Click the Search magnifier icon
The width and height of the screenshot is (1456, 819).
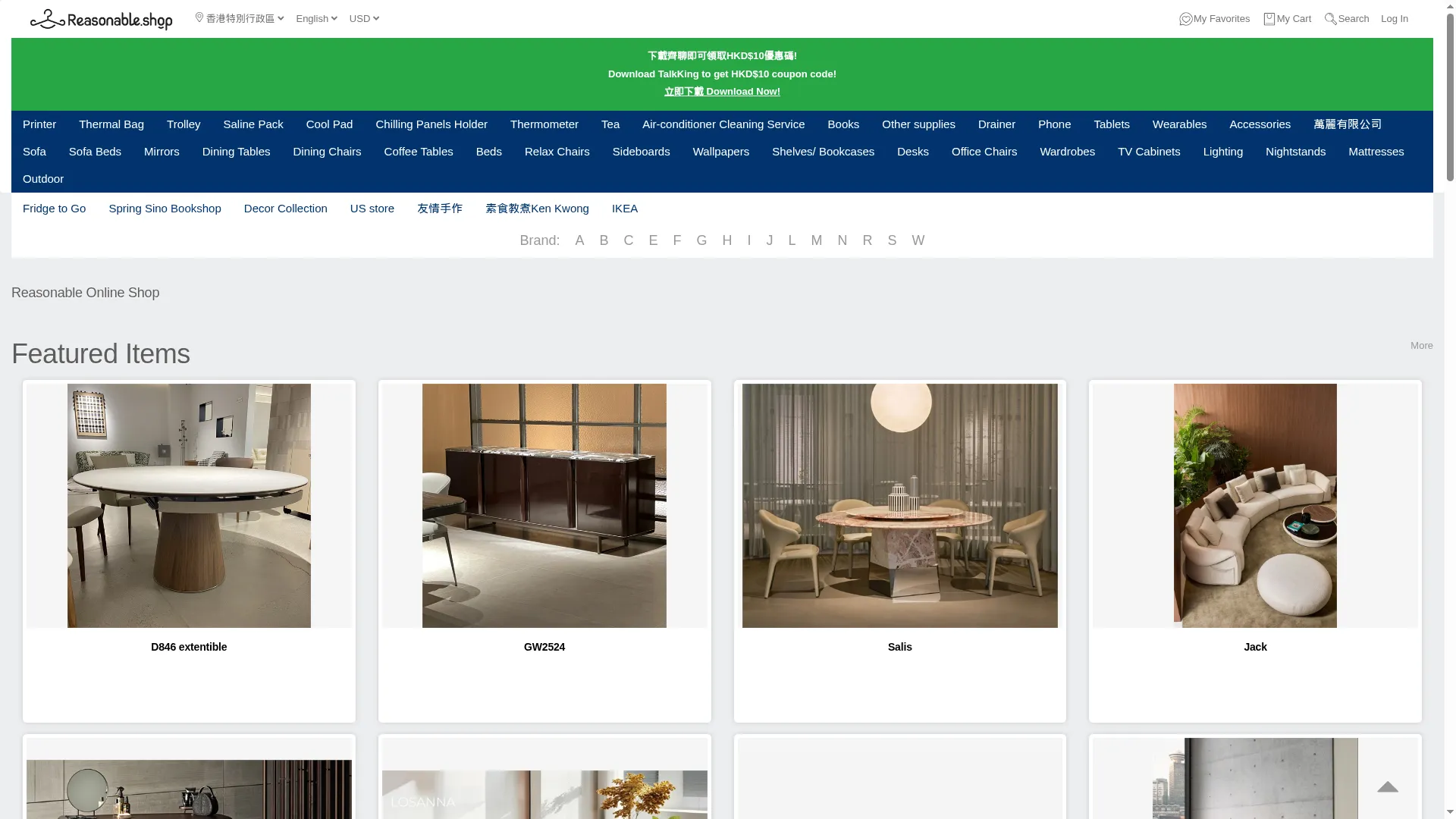point(1331,19)
